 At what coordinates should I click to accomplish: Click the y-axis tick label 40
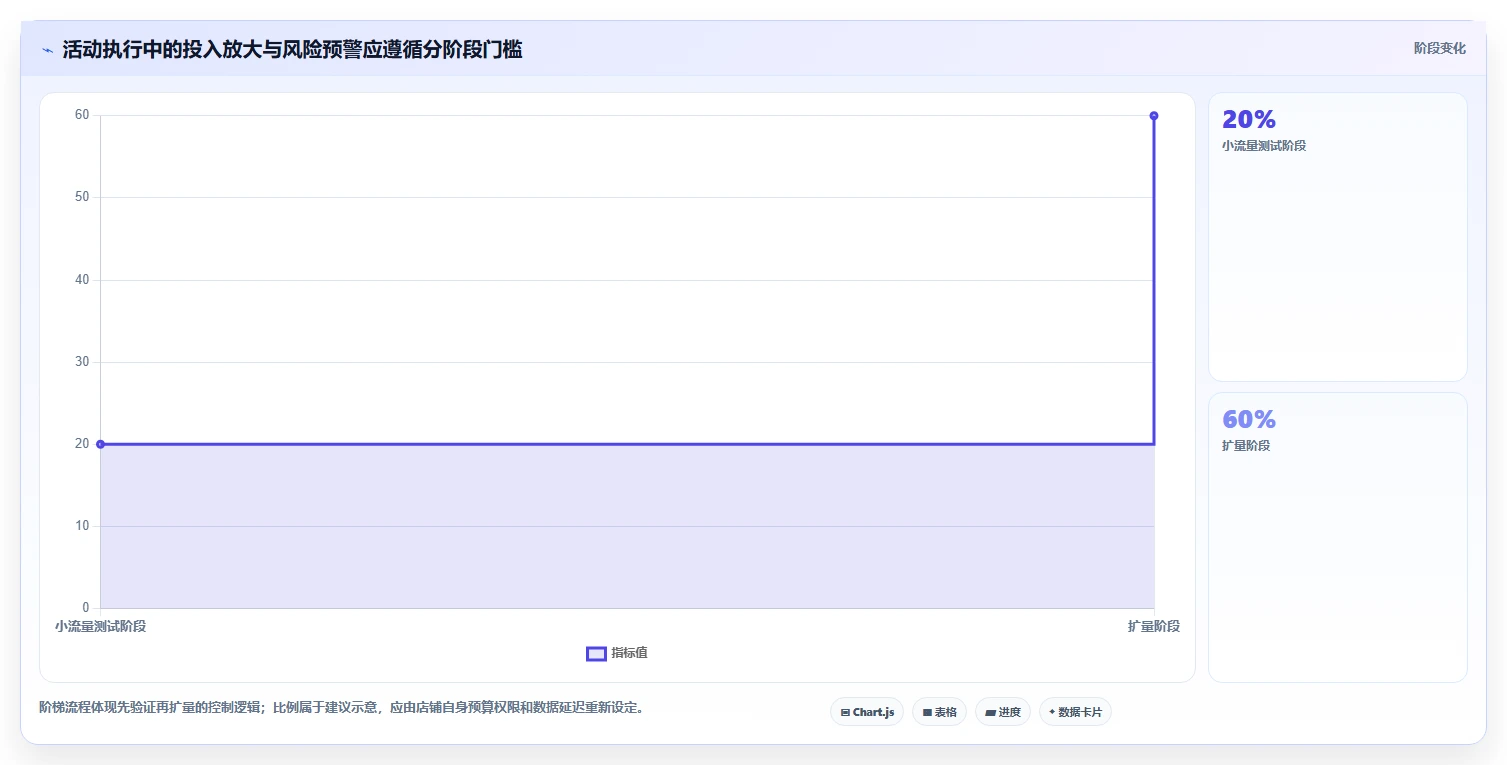pos(82,280)
